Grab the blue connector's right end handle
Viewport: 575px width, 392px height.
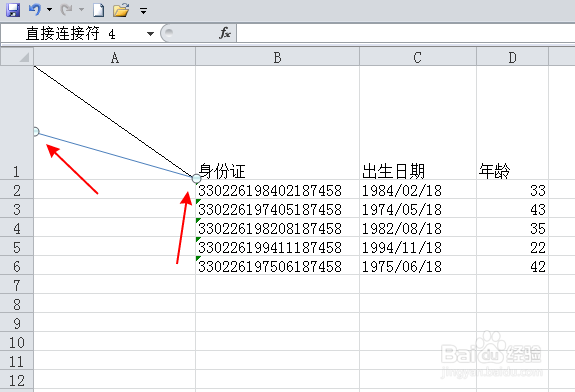coord(196,179)
